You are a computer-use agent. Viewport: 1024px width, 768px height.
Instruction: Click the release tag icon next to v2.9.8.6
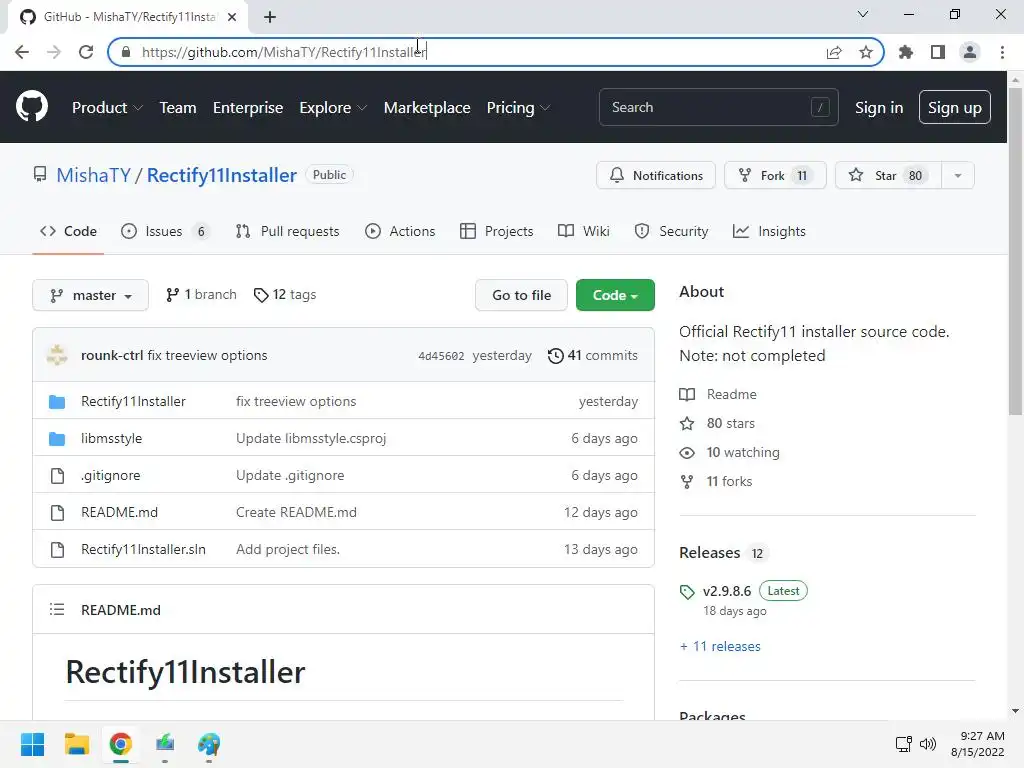(687, 592)
